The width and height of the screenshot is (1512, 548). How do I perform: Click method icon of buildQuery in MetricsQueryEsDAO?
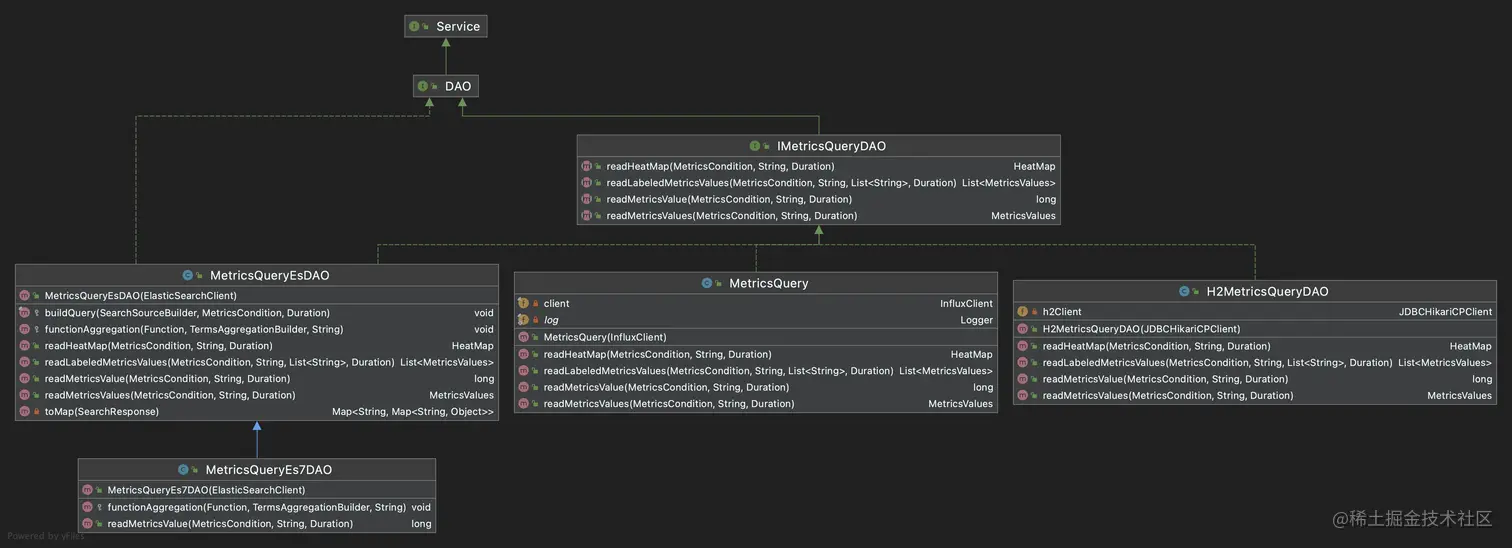point(24,313)
